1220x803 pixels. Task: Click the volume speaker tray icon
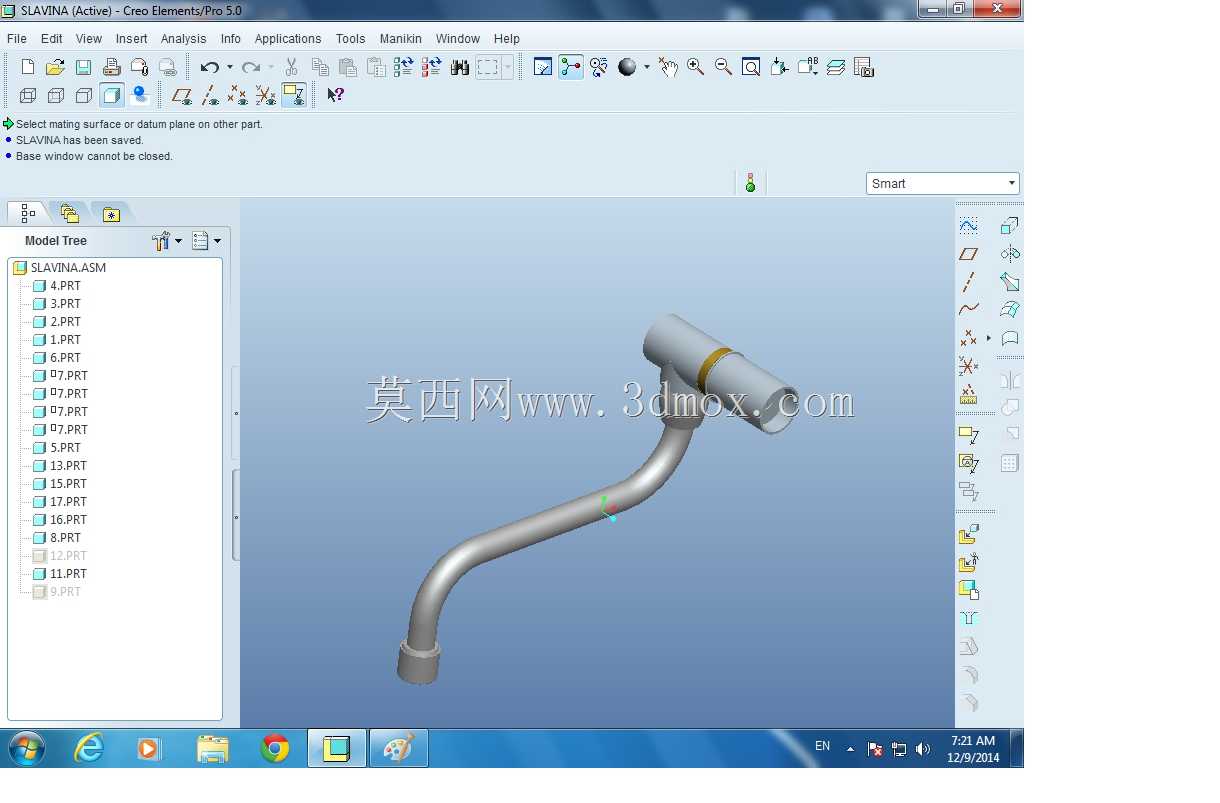(923, 749)
